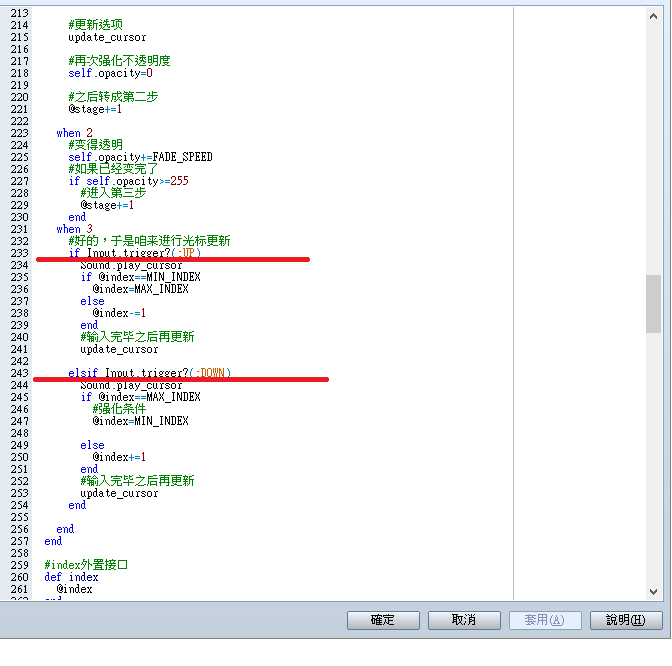Click the comment '#再次强化不透明度'
Viewport: 672px width, 666px height.
(x=119, y=61)
